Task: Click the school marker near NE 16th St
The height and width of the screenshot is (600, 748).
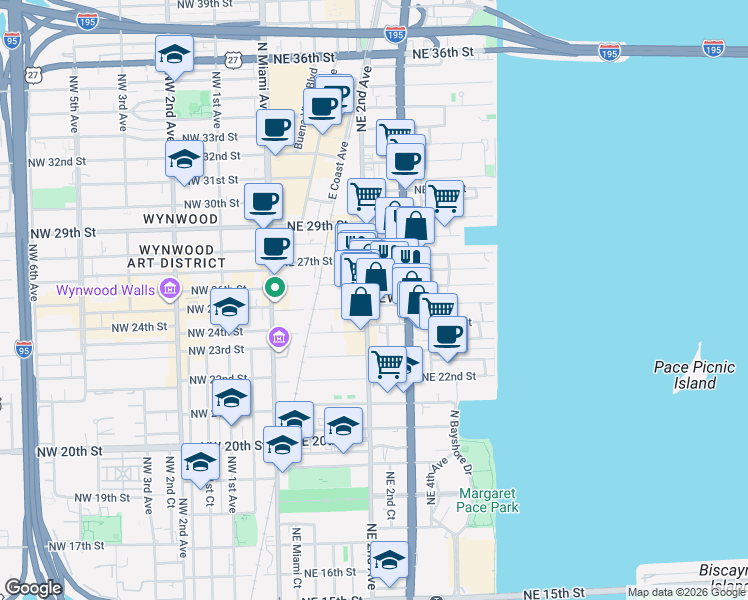Action: point(389,563)
